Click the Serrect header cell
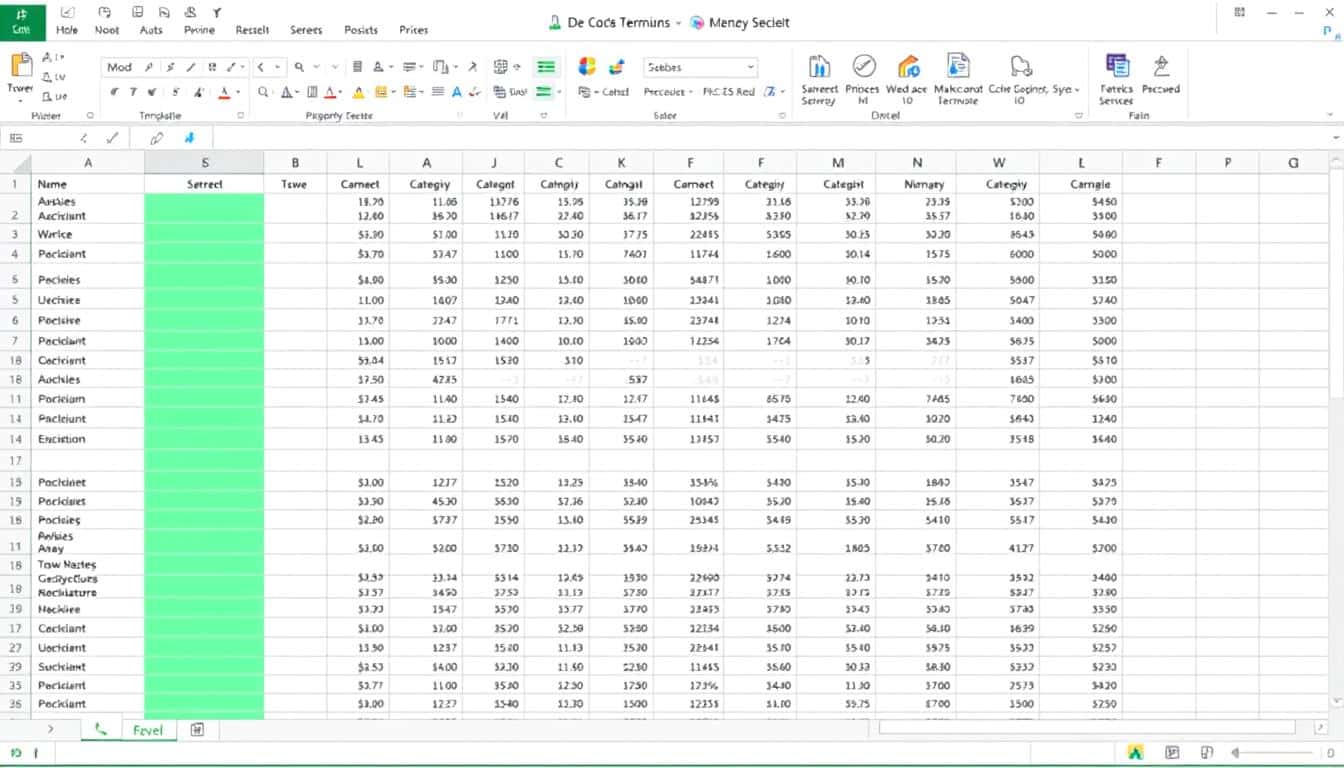This screenshot has height=768, width=1344. 204,184
